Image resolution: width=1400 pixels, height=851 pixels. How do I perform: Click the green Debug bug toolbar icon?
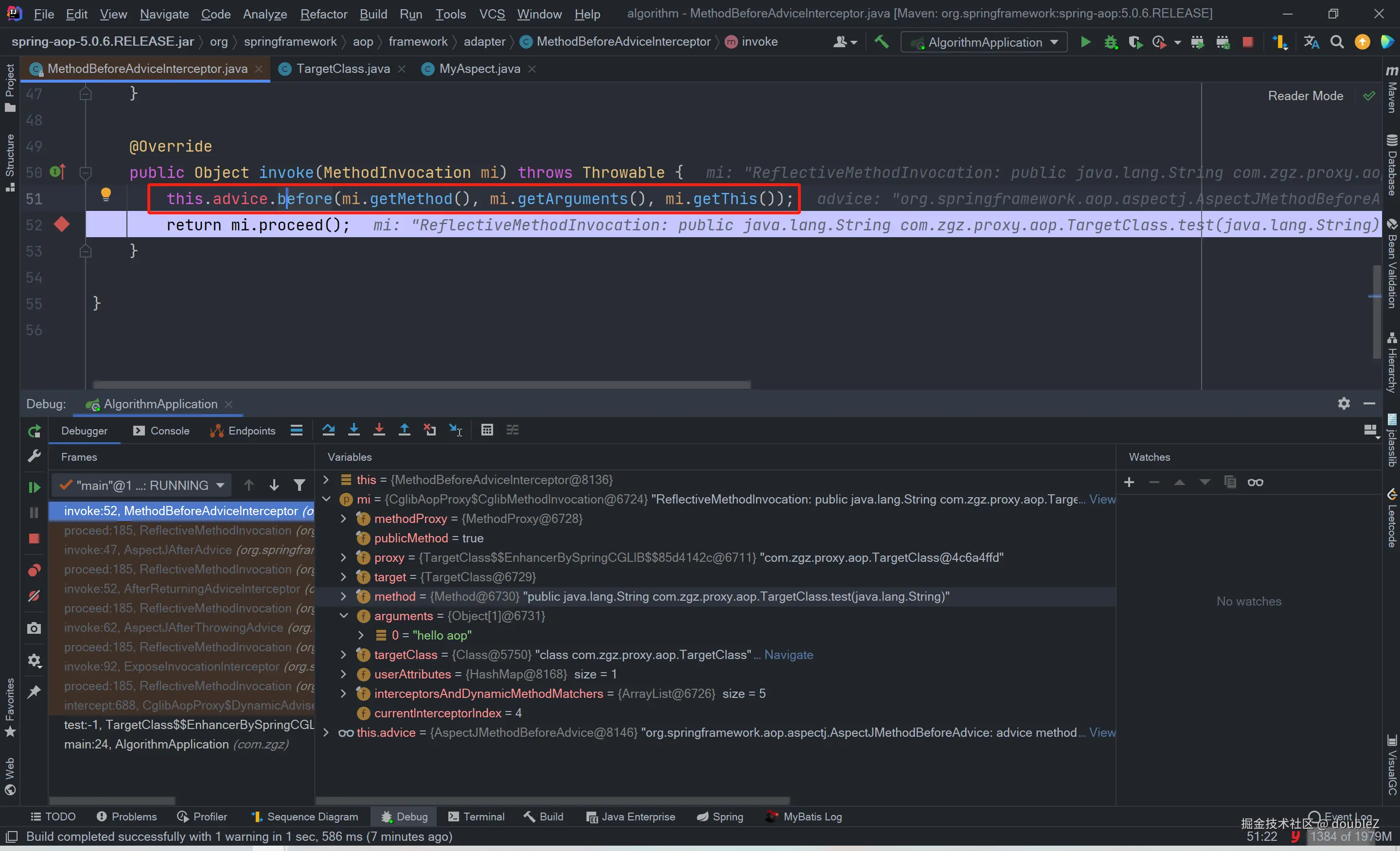click(x=1110, y=42)
